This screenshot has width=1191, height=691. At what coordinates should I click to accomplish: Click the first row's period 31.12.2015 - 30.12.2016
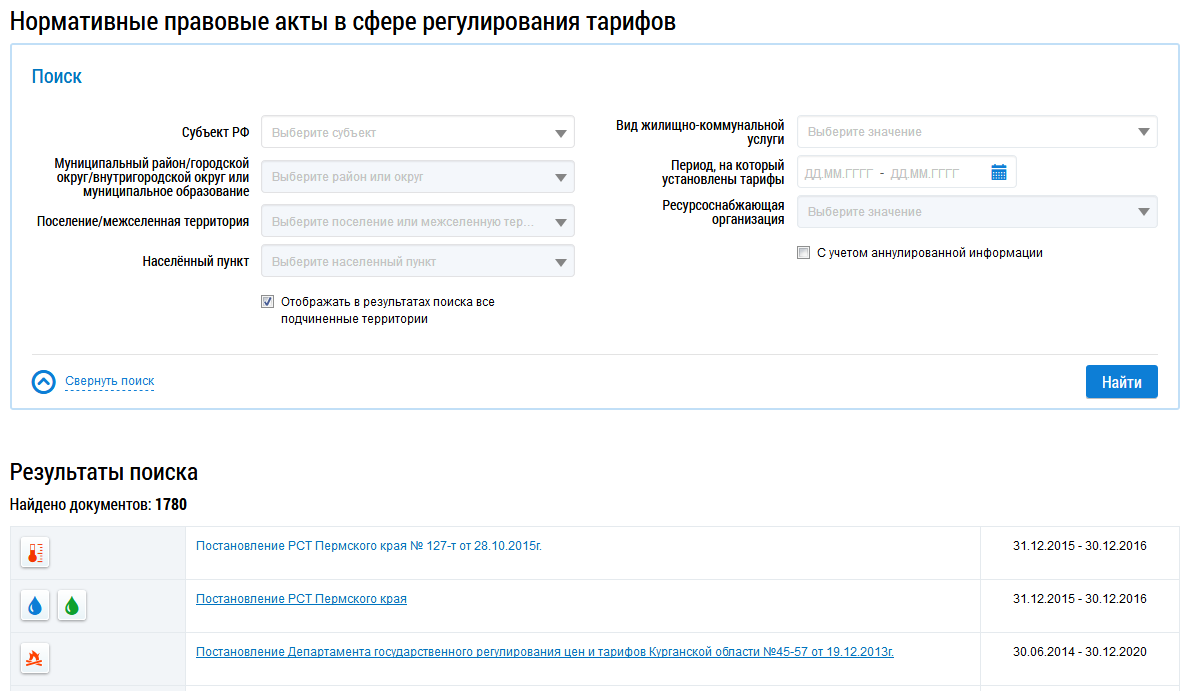point(1080,546)
